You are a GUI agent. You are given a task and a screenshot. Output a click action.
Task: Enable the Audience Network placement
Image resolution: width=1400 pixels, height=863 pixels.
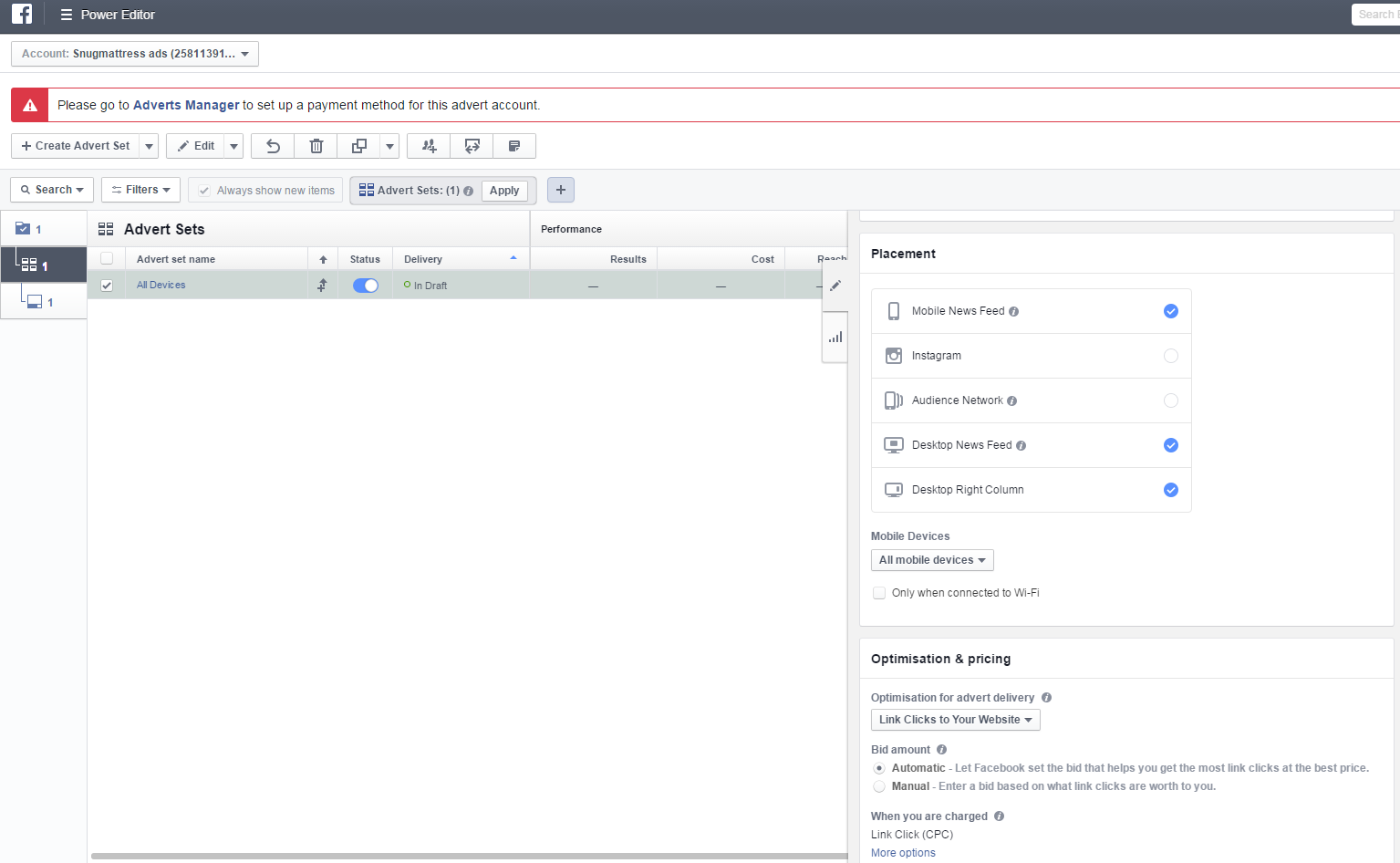point(1171,400)
